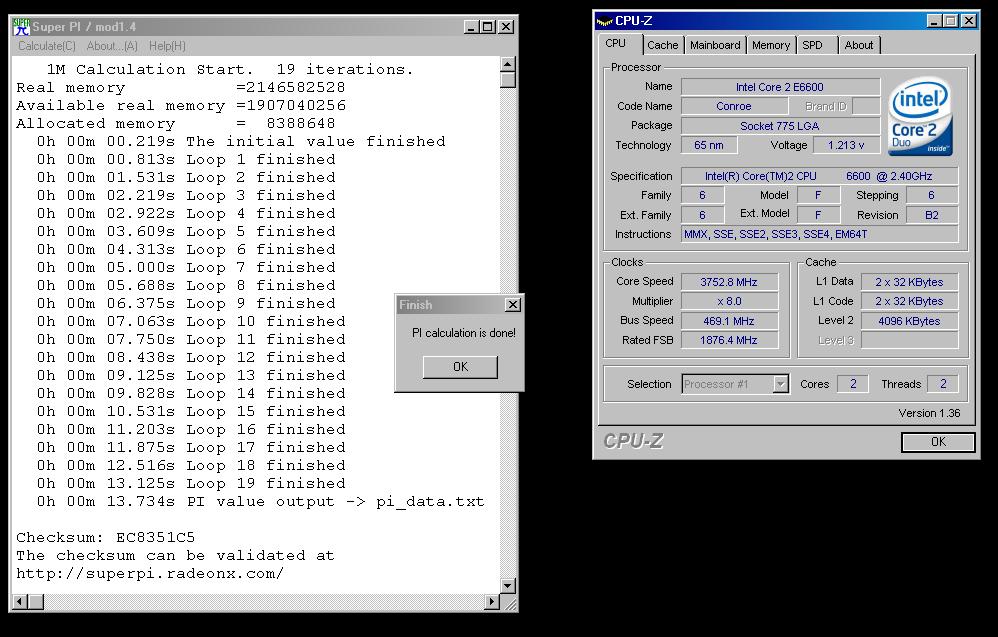Open the Calculate(C) menu in Super PI

[46, 46]
